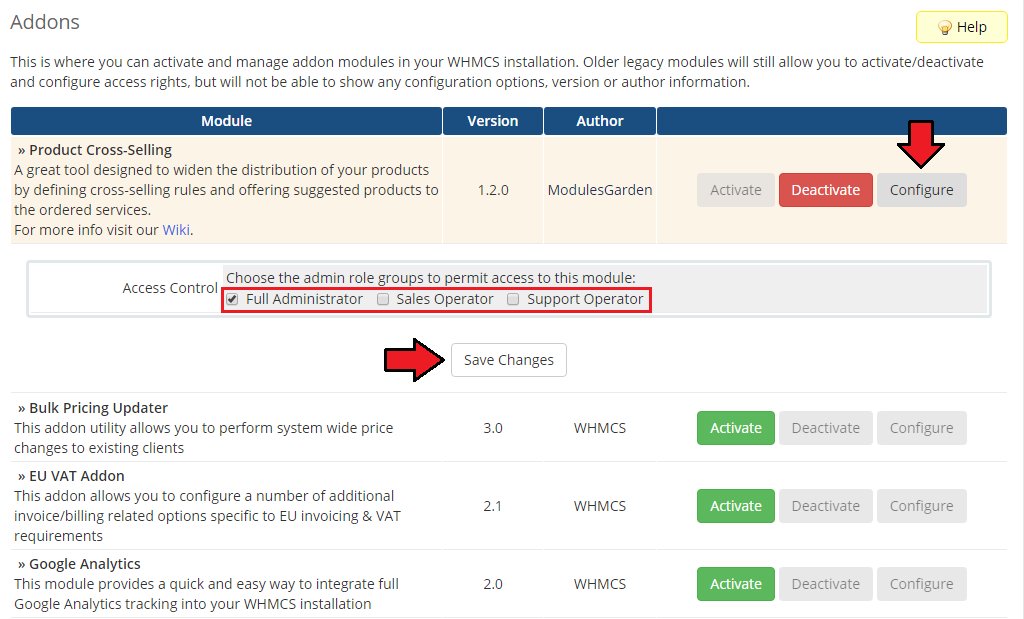Click the Addons page heading
This screenshot has height=619, width=1024.
point(45,22)
